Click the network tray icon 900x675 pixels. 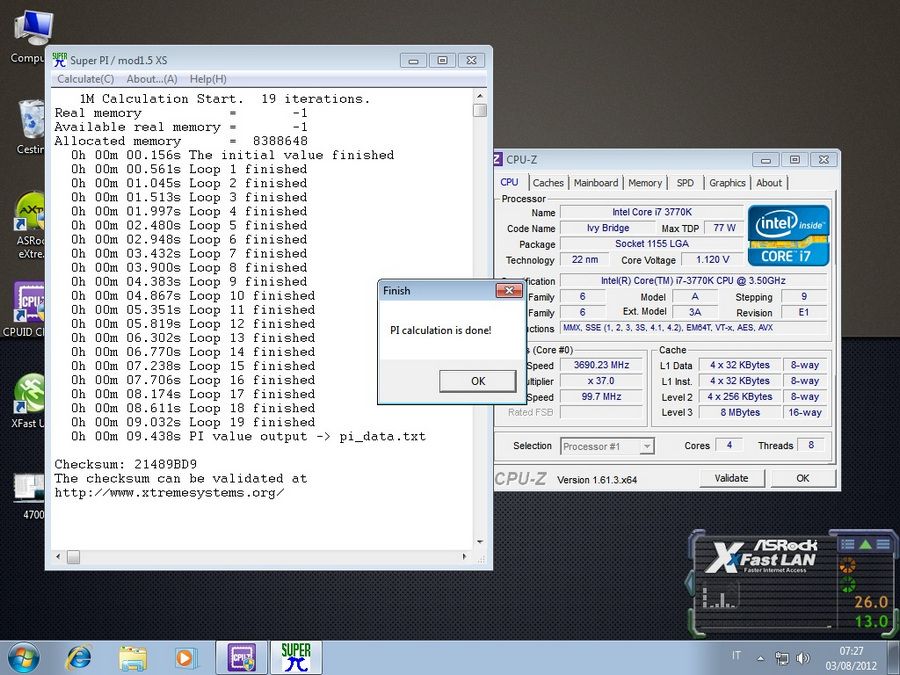782,658
